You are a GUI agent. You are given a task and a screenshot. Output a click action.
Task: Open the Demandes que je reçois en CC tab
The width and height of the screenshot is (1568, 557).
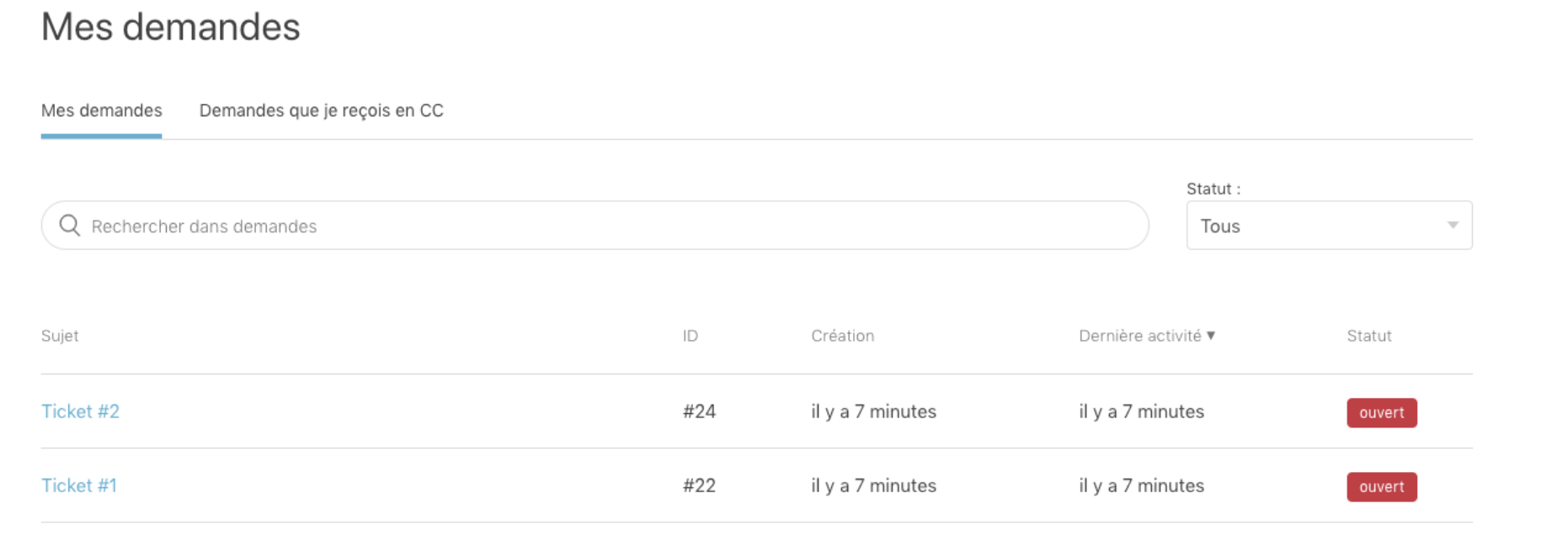pyautogui.click(x=321, y=111)
